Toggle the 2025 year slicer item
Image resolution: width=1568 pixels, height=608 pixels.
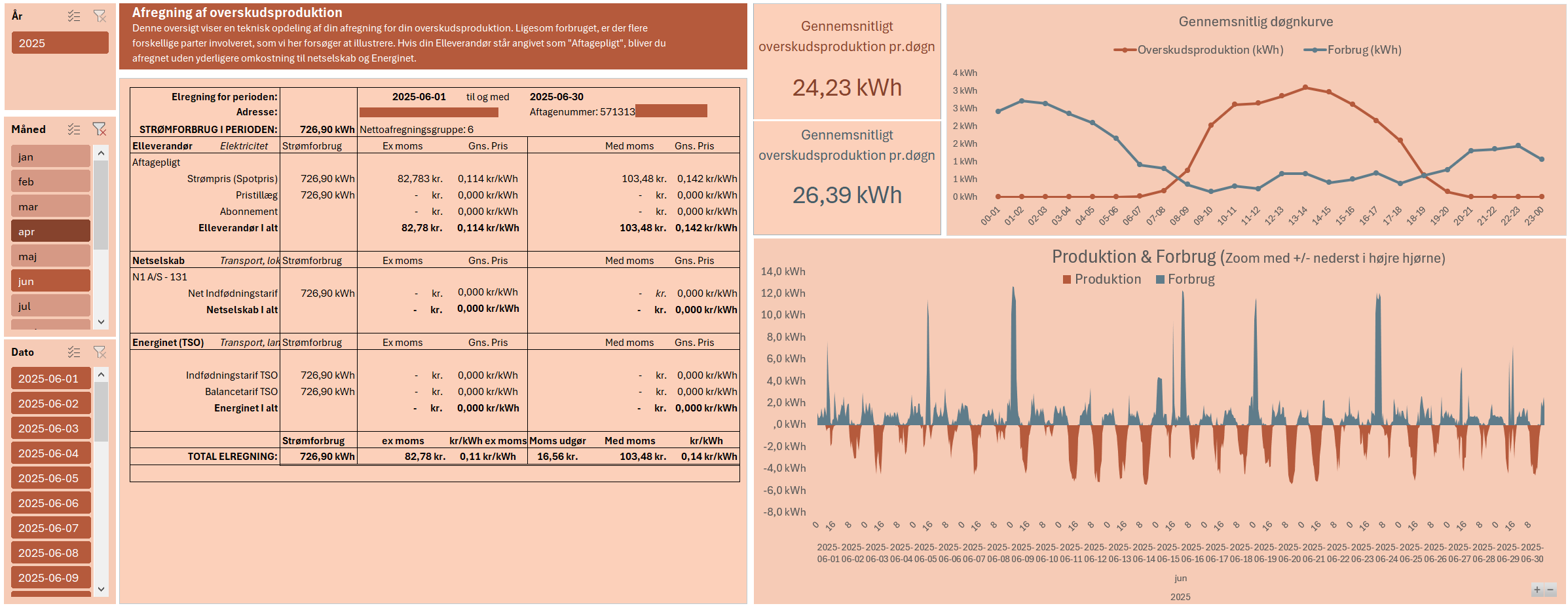click(60, 43)
